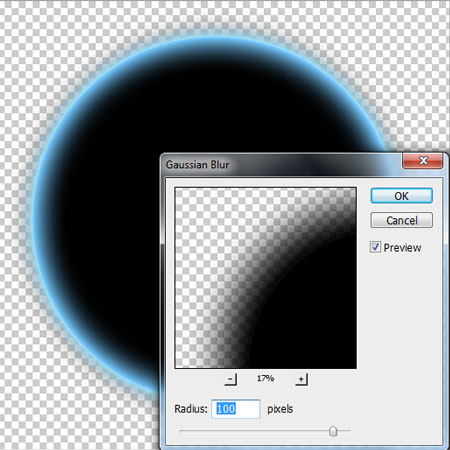Click the 17% zoom level text
Screen dimensions: 450x450
265,378
